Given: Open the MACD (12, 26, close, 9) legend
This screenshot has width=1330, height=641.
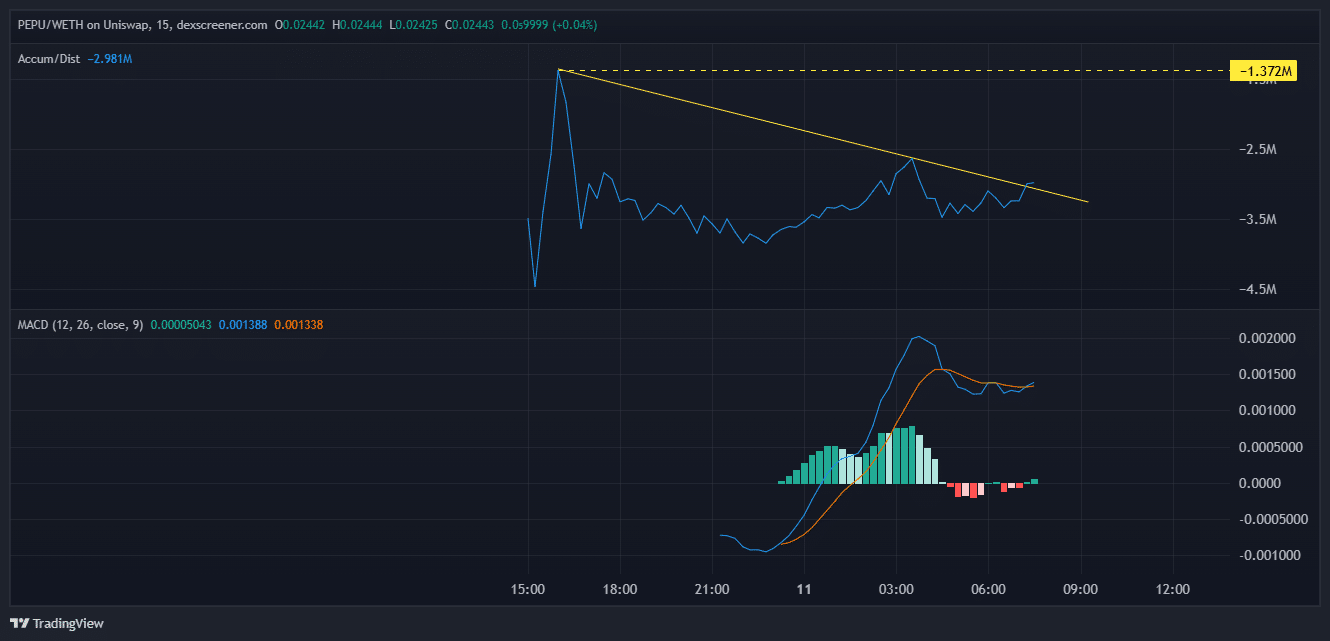Looking at the screenshot, I should pyautogui.click(x=80, y=325).
